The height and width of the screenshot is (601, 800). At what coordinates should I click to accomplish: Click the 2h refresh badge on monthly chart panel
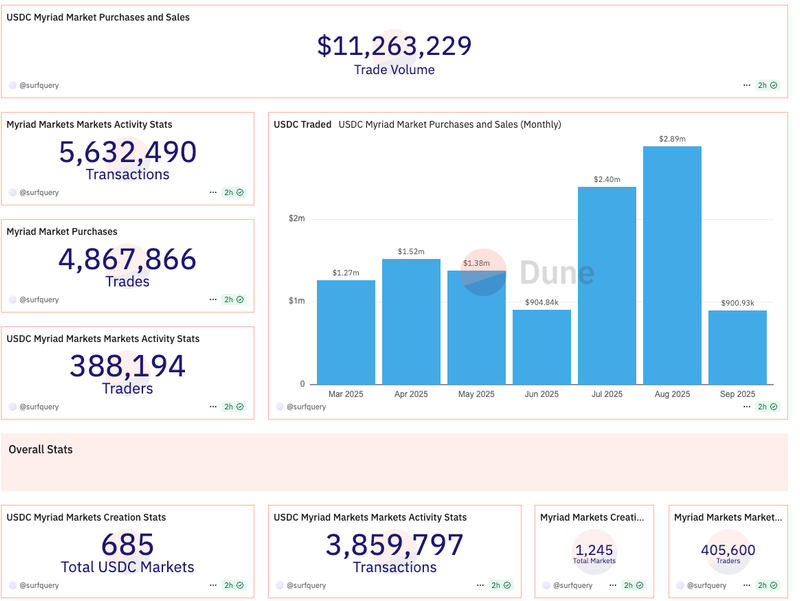point(767,407)
